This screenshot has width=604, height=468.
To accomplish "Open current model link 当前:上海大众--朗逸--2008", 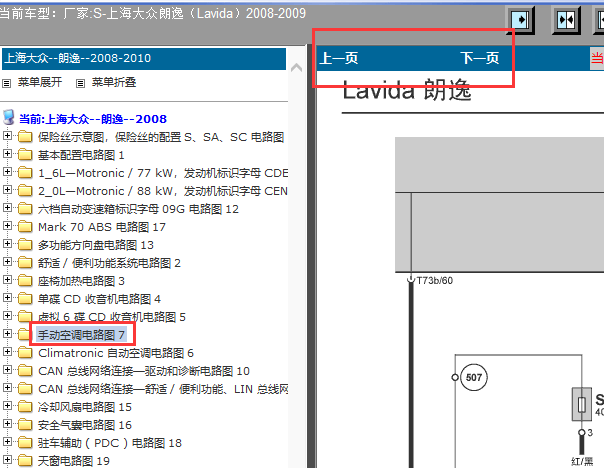I will [93, 119].
